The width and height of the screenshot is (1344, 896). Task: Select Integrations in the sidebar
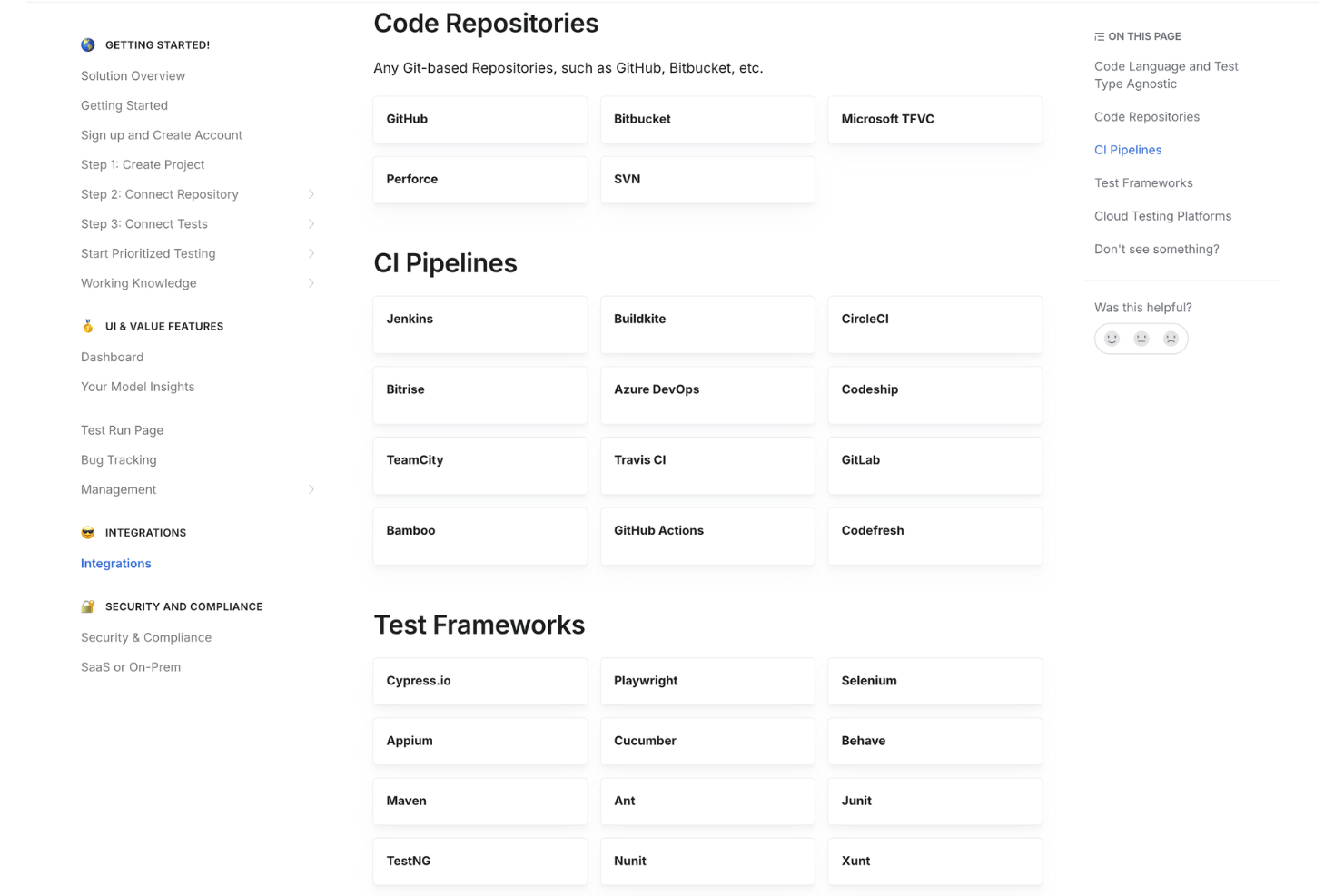(116, 564)
